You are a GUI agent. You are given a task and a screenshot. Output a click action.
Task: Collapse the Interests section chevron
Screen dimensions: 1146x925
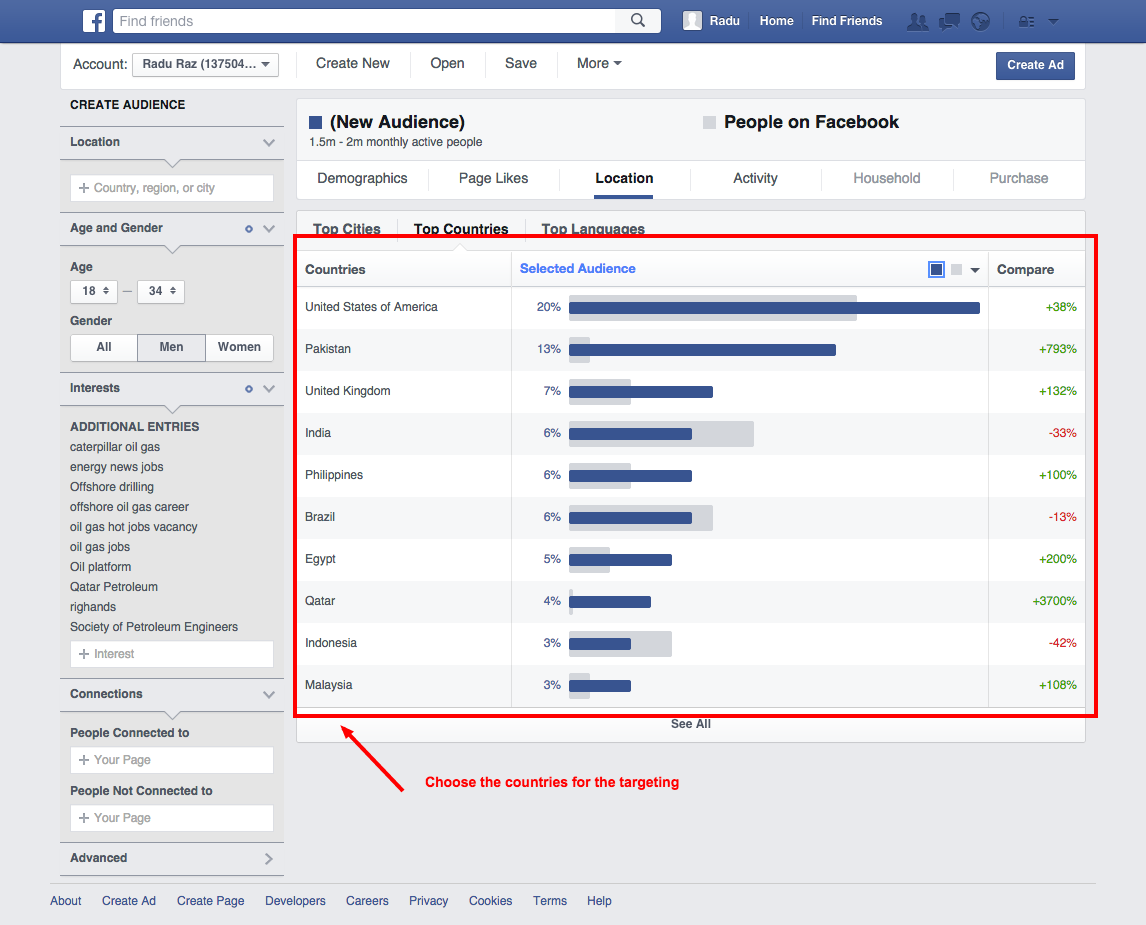269,389
